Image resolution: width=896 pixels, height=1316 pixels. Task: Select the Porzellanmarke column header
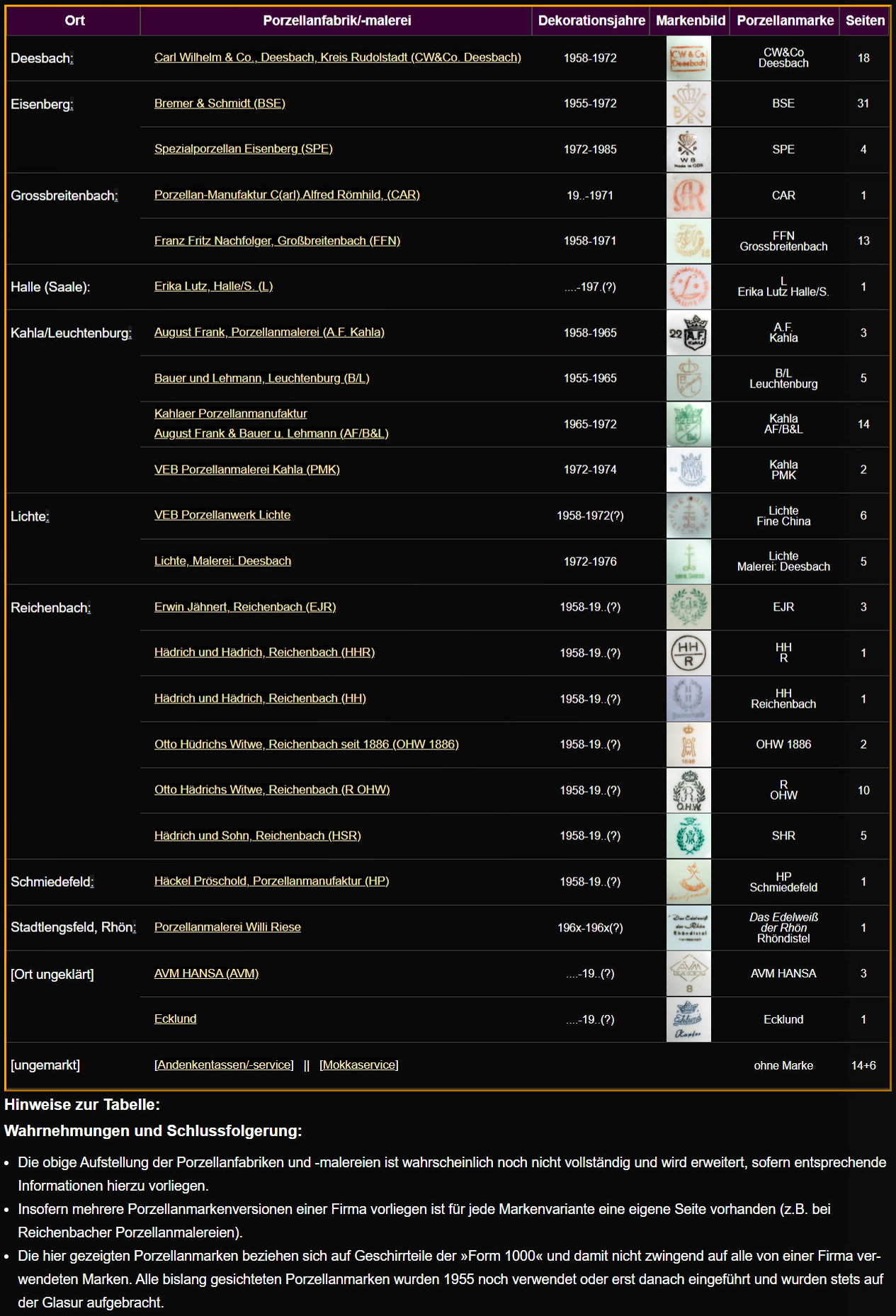785,21
